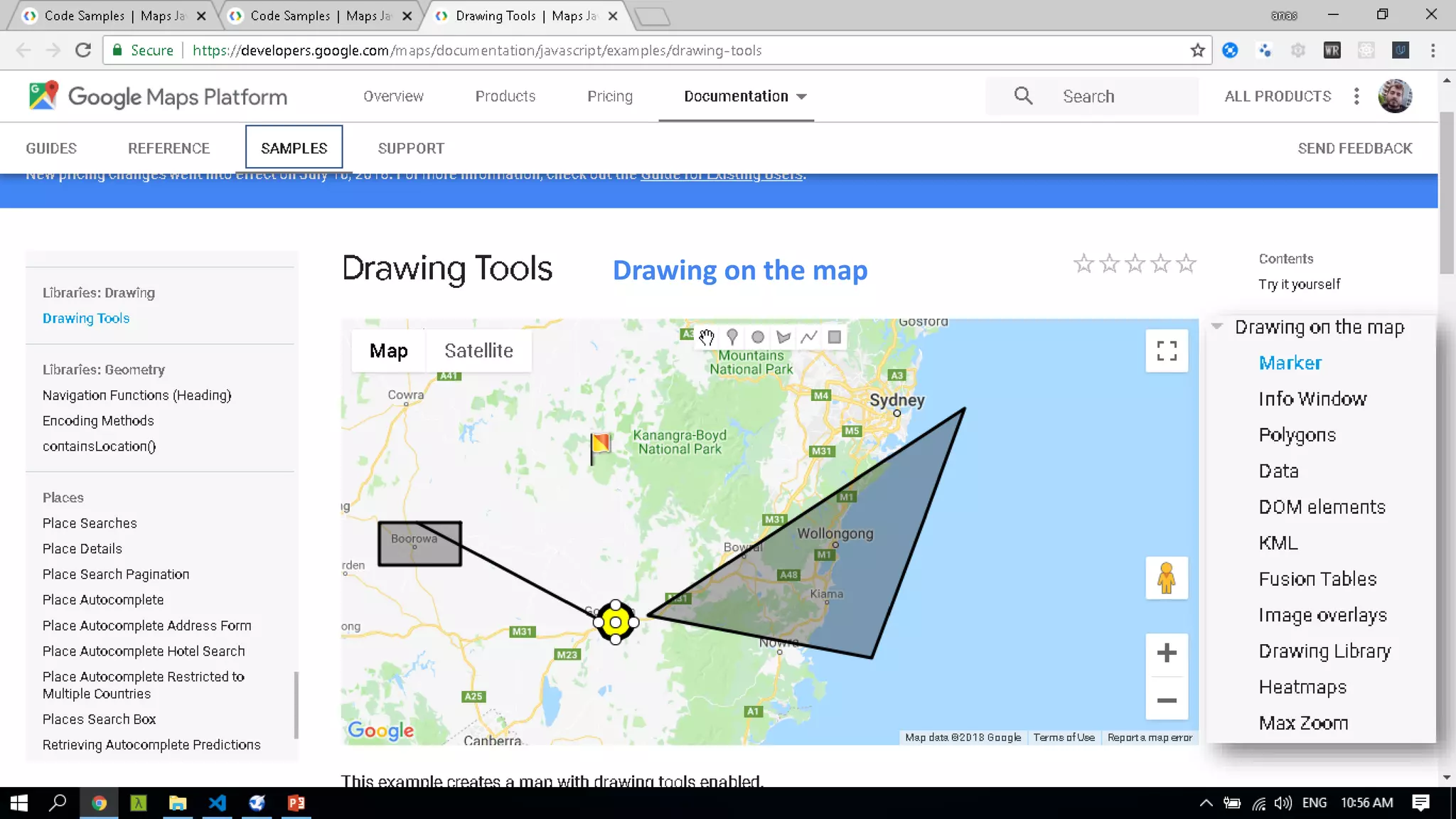The height and width of the screenshot is (819, 1456).
Task: Click the gray rectangle overlay on the map
Action: 419,544
